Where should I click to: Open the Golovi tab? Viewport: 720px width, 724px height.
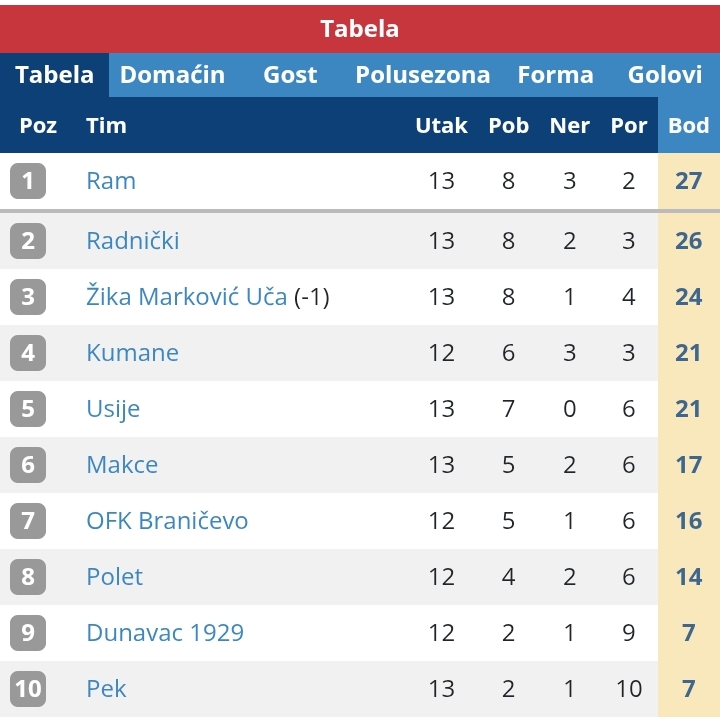(665, 75)
